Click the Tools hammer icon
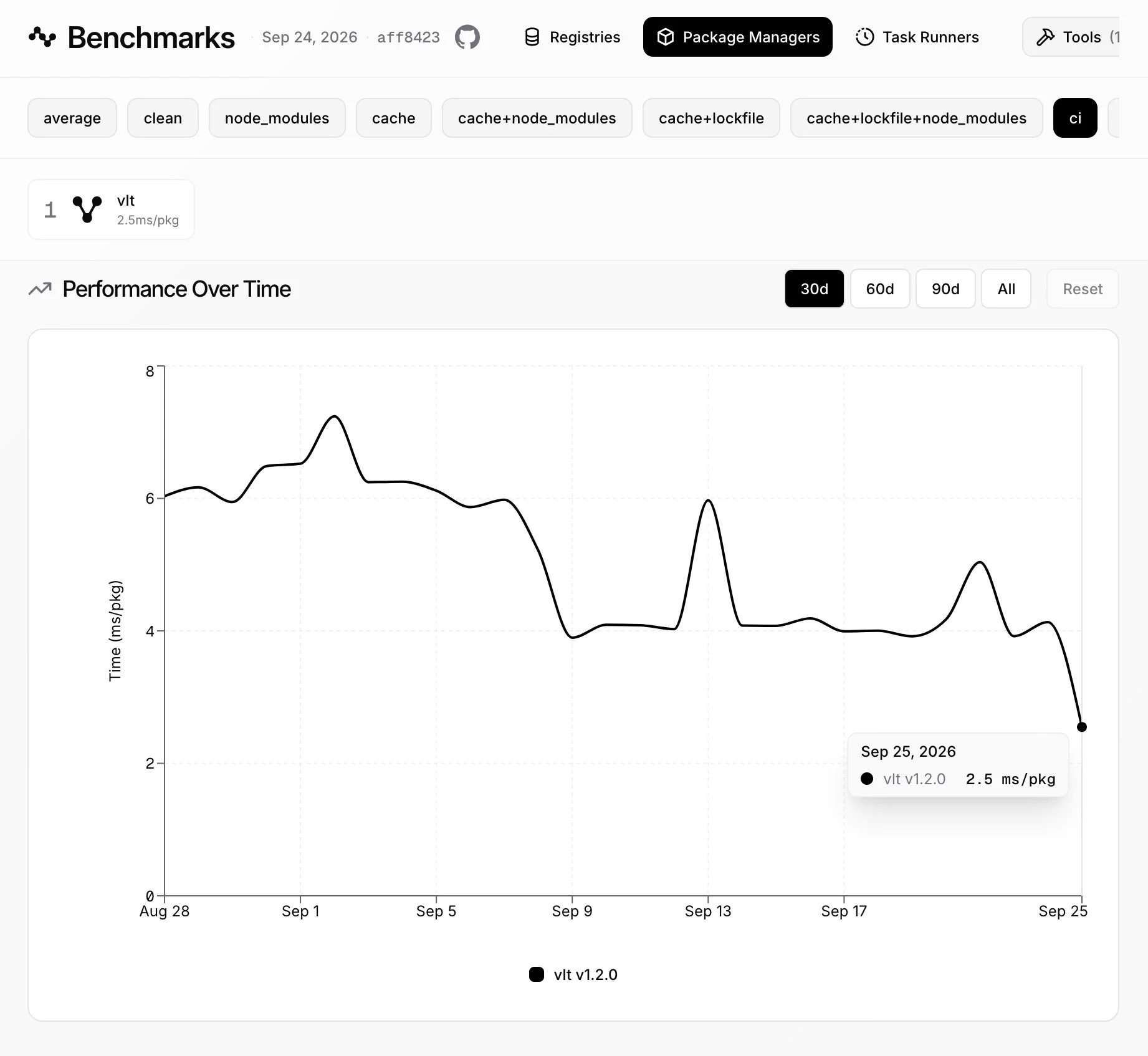This screenshot has width=1148, height=1056. pos(1045,37)
